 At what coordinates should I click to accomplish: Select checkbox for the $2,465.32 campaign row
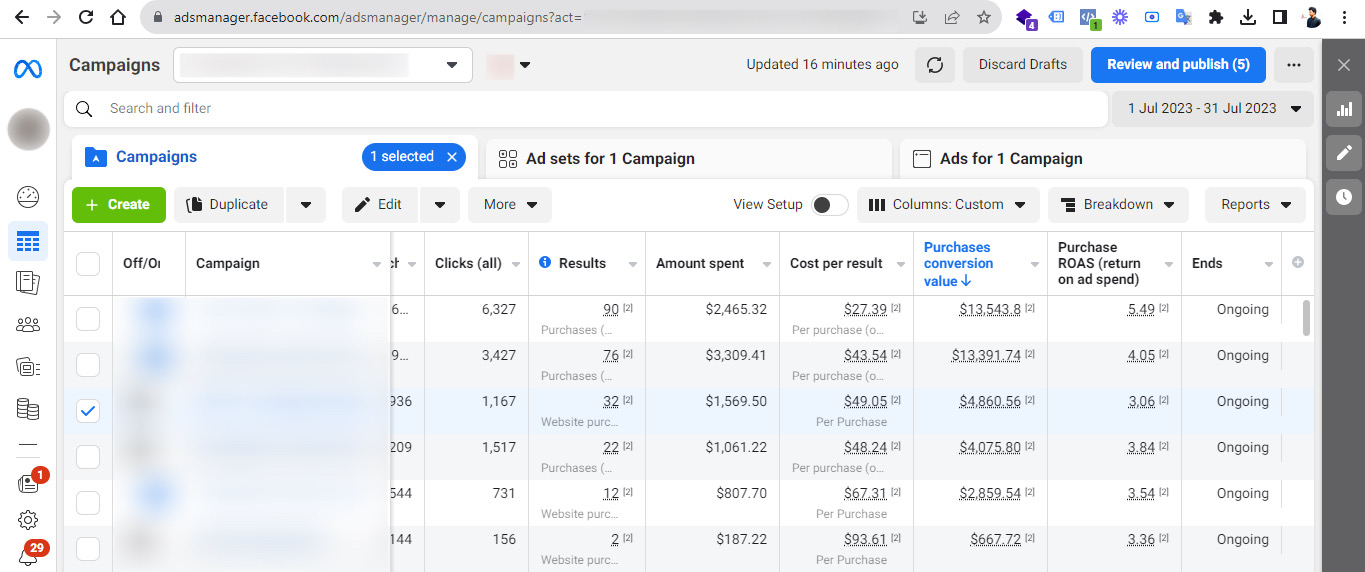pyautogui.click(x=88, y=319)
